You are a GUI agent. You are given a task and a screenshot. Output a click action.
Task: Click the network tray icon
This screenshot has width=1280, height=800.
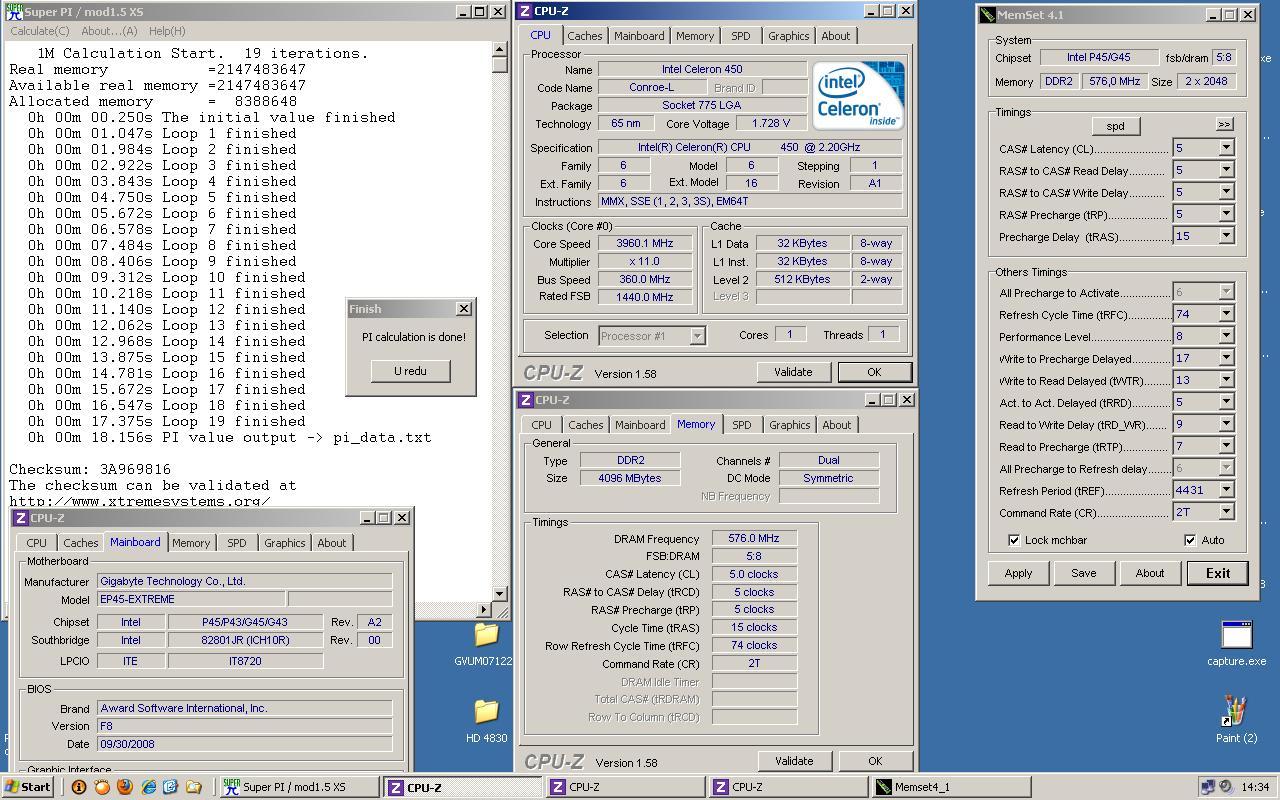click(x=1207, y=787)
